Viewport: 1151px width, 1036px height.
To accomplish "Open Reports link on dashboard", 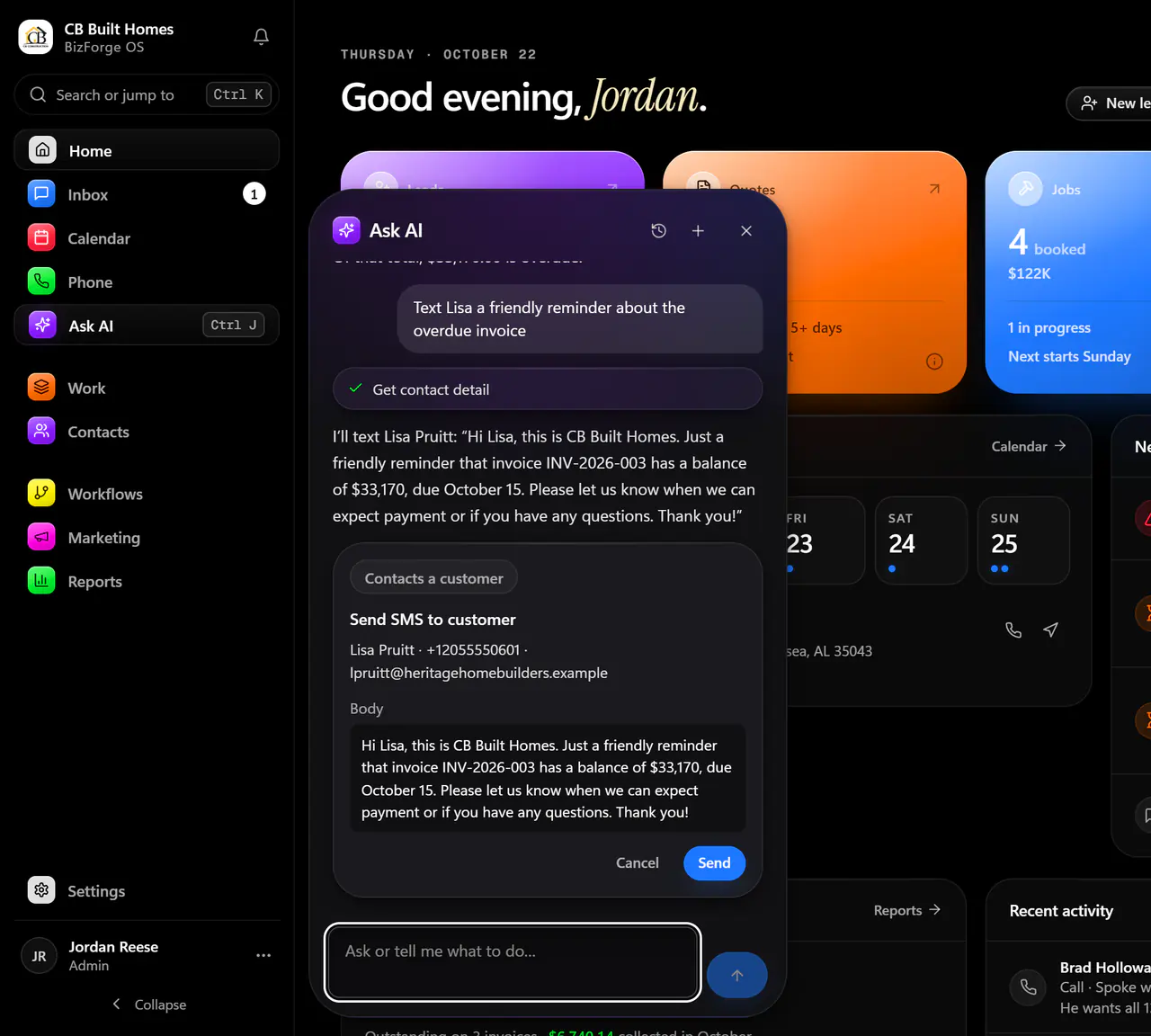I will [906, 910].
